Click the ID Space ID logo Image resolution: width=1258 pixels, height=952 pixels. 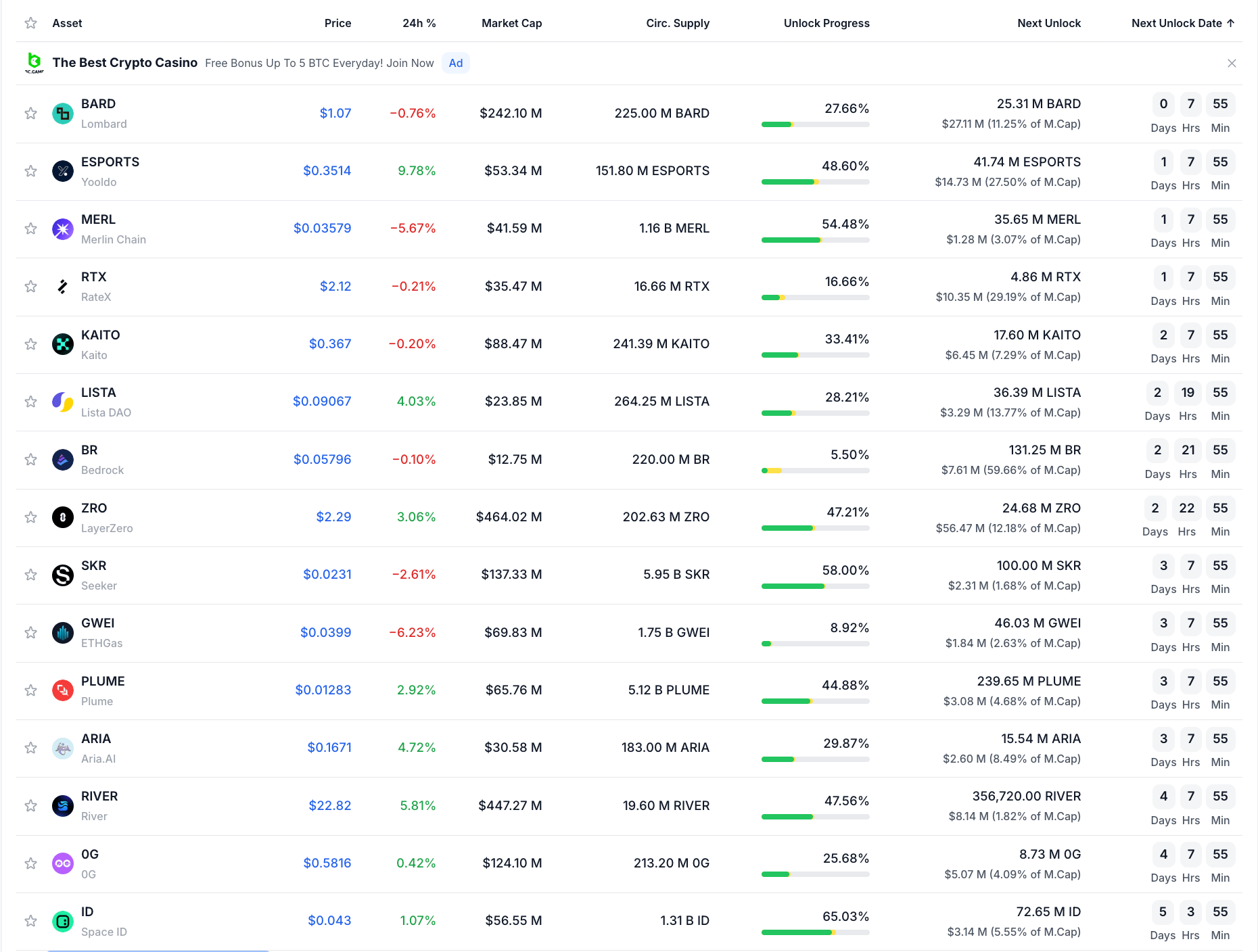point(63,922)
